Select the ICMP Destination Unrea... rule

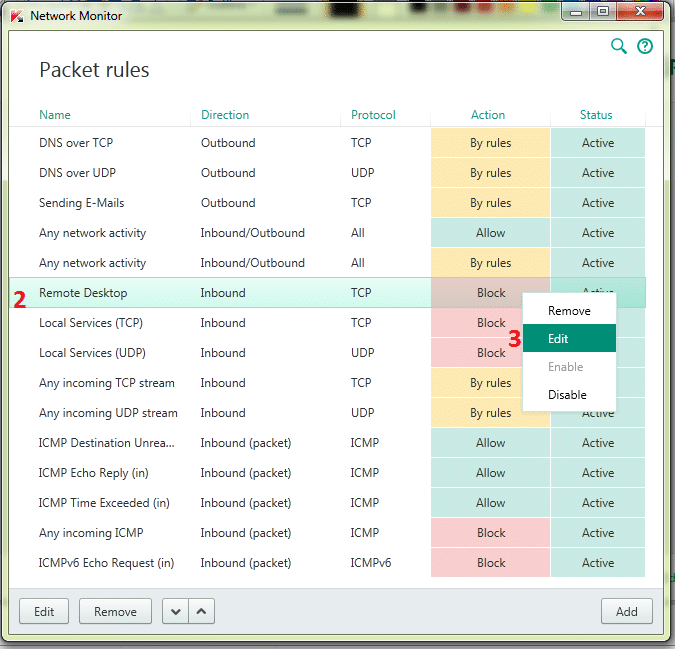tap(327, 443)
